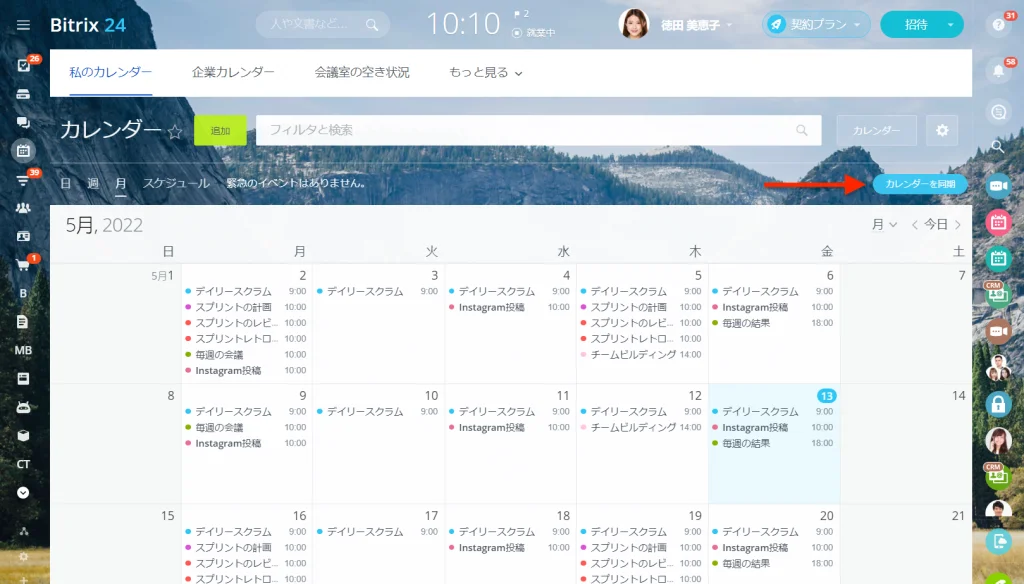Select today's date 13 badge
Screen dimensions: 1024x584
[826, 396]
